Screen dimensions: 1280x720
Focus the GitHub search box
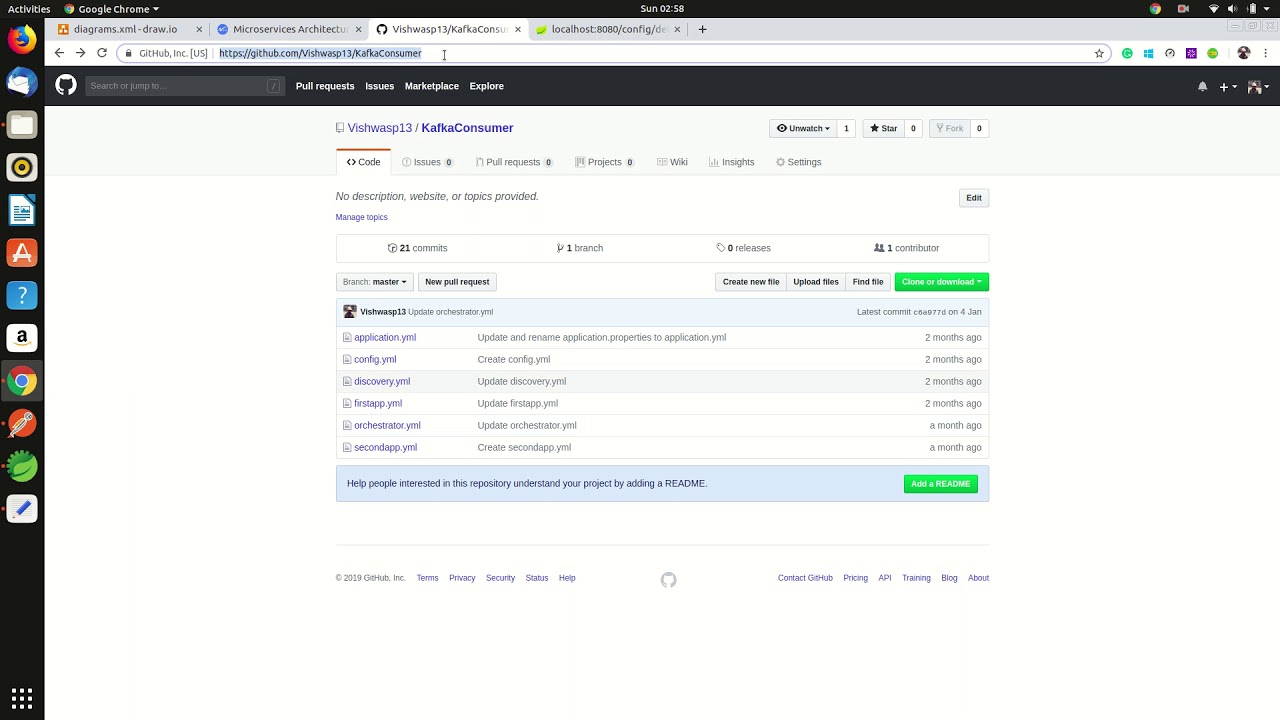(185, 86)
